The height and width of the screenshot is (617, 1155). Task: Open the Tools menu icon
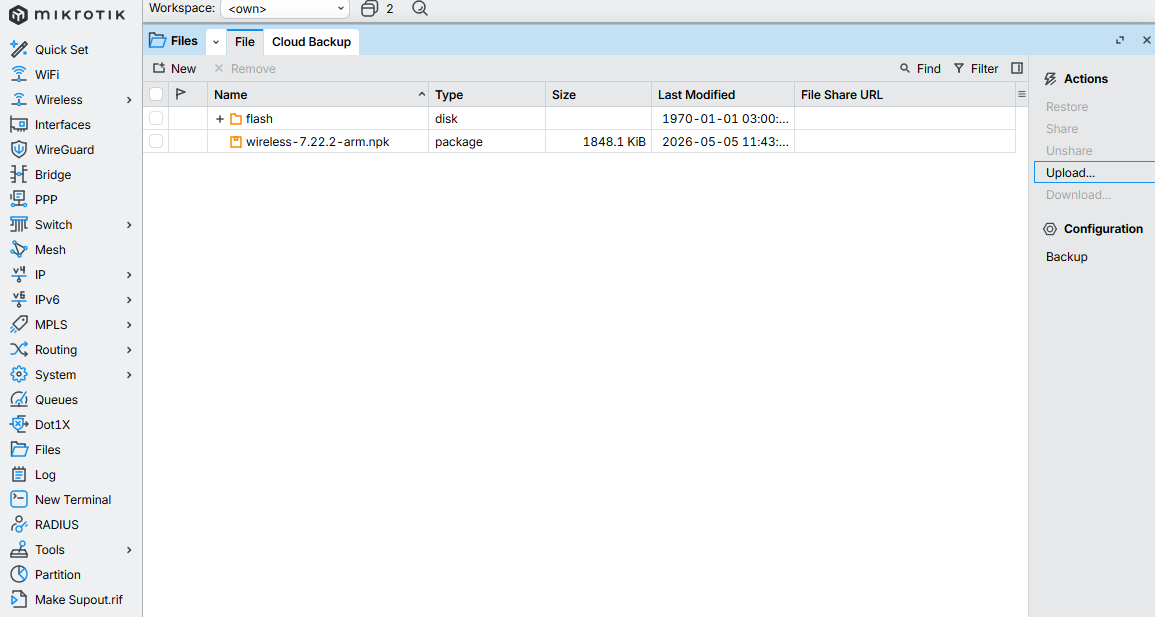(x=18, y=550)
